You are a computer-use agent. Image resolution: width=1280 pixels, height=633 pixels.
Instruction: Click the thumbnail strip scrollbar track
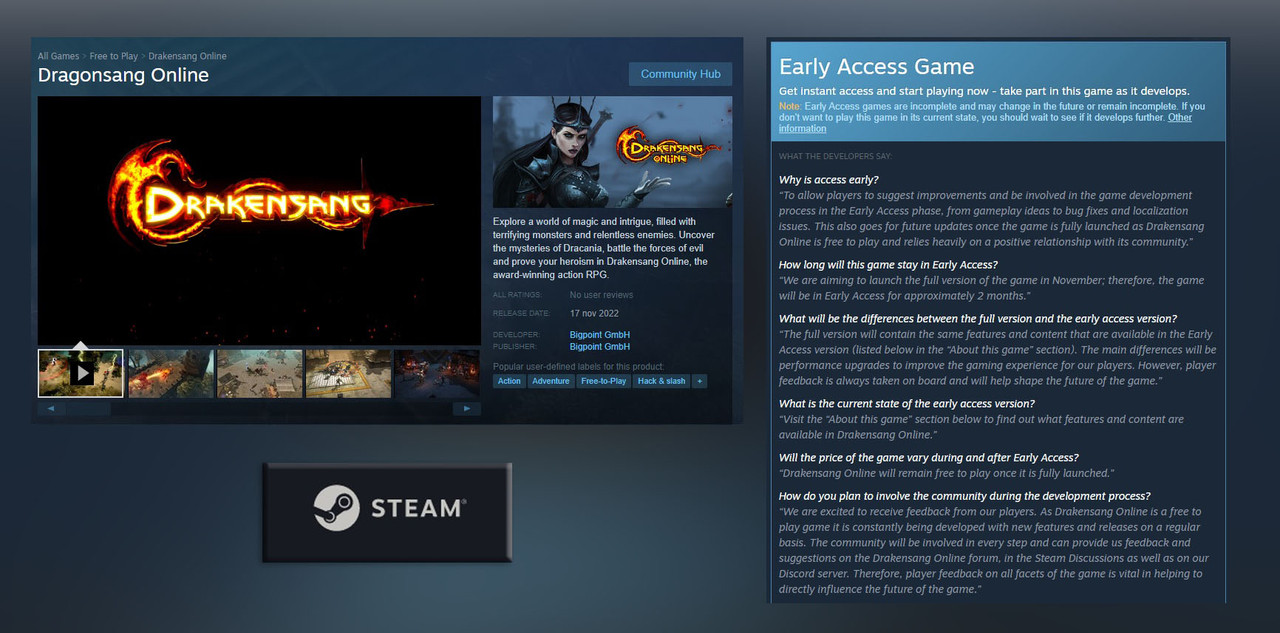[259, 409]
